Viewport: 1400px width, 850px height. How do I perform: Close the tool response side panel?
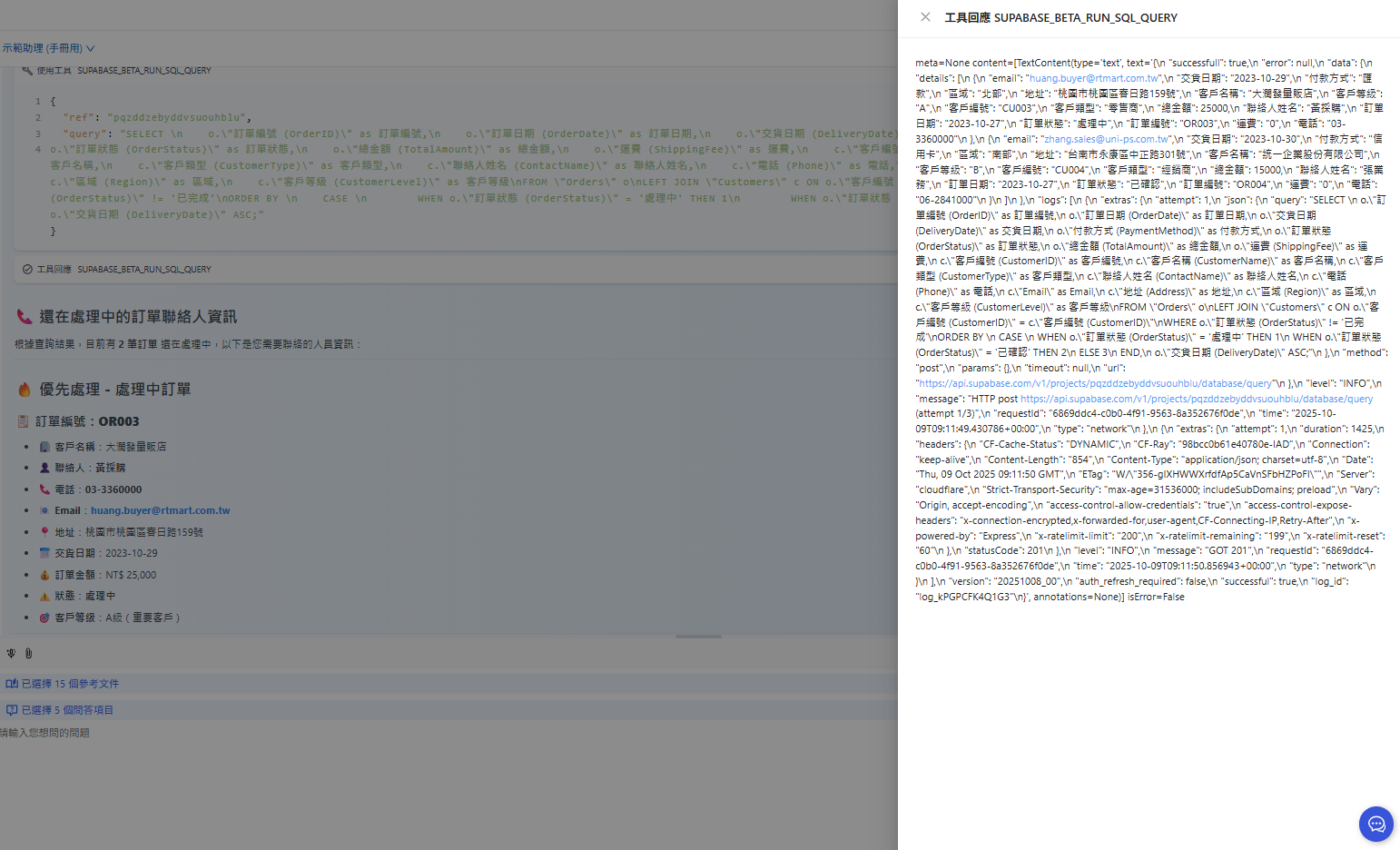coord(925,17)
